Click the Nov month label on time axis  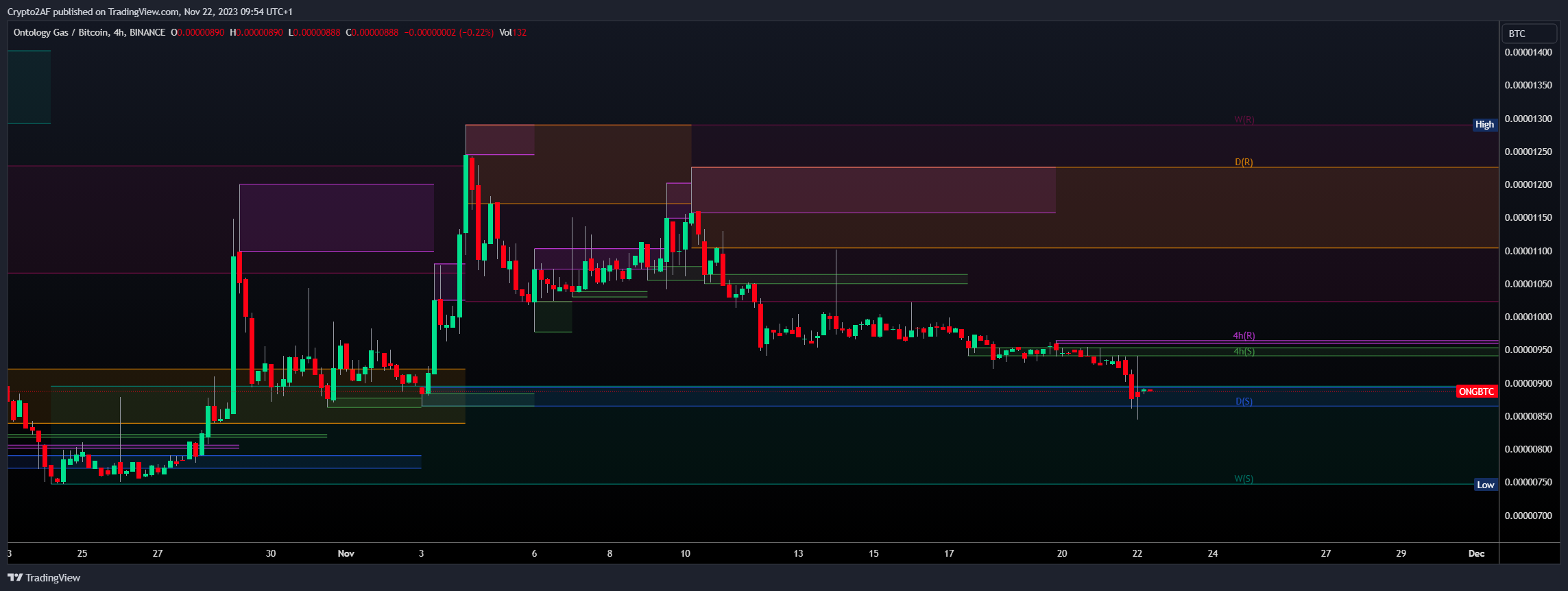click(x=346, y=553)
